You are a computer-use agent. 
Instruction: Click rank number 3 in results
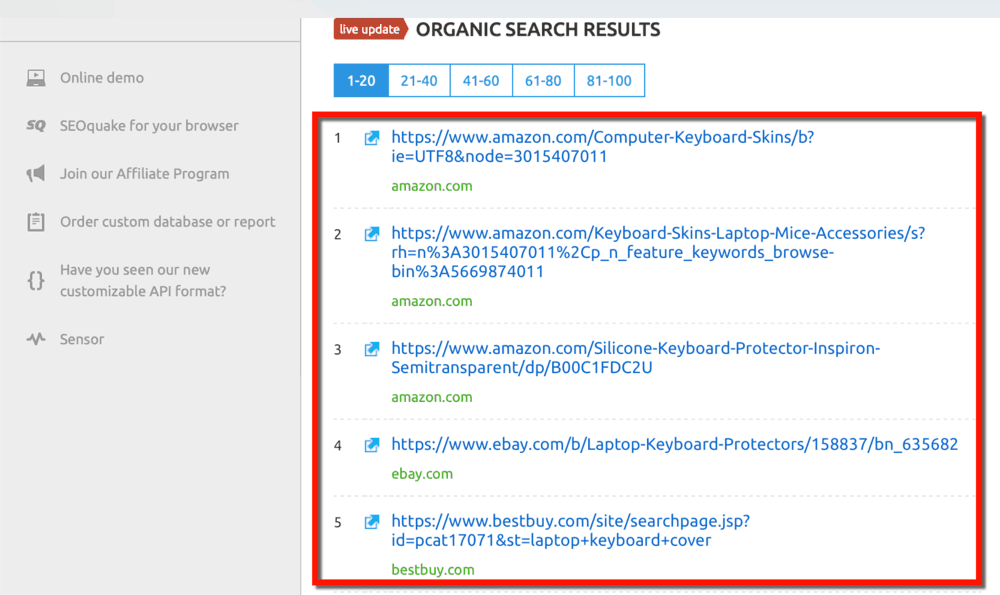(x=338, y=349)
